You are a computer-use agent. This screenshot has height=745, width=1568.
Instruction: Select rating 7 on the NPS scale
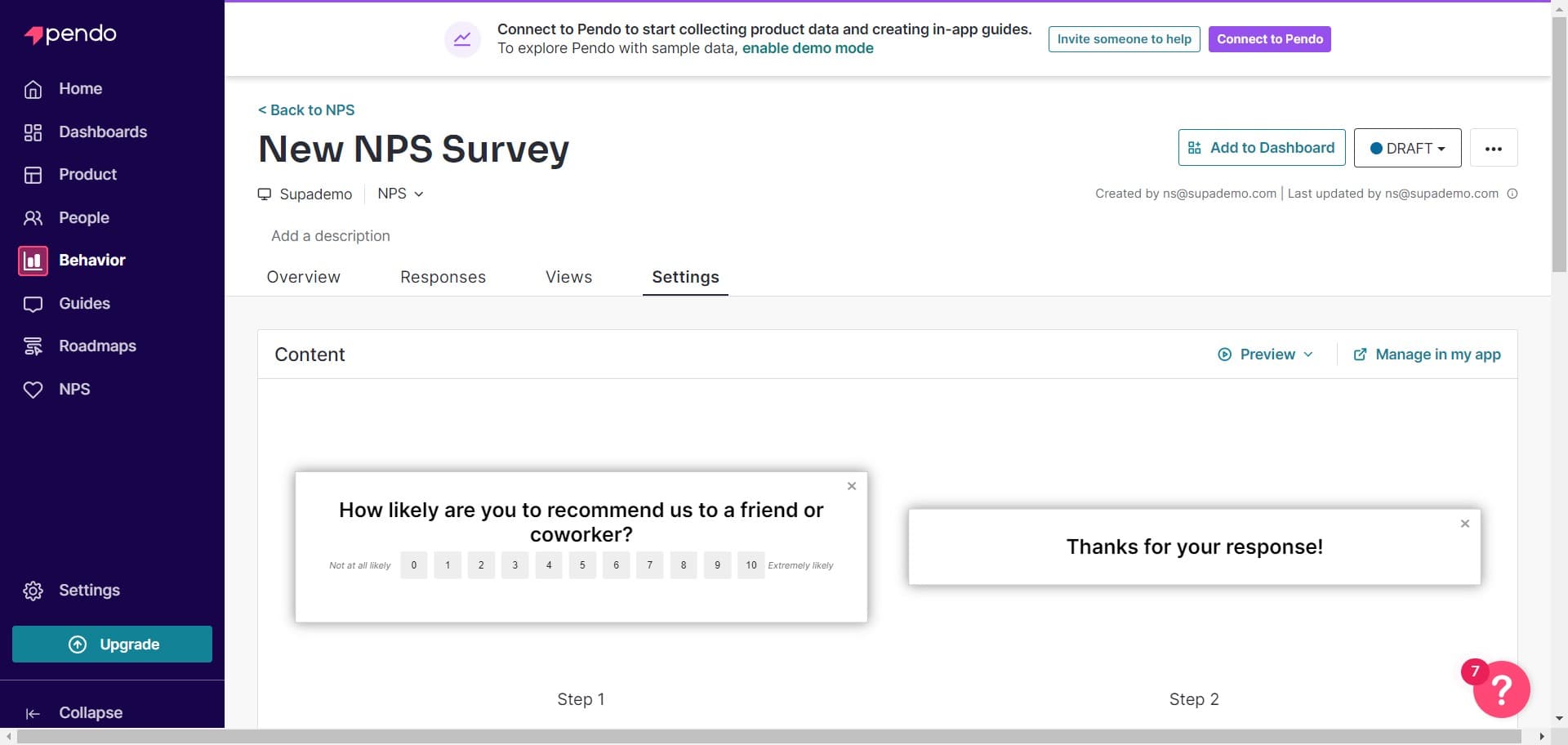click(x=650, y=564)
